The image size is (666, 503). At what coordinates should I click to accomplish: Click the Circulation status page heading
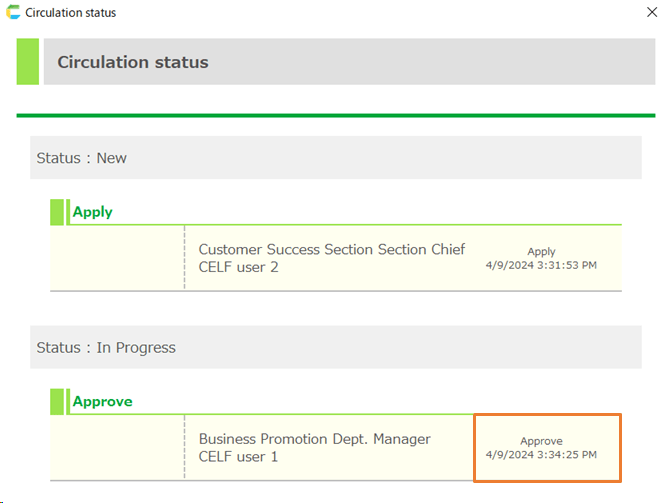pos(133,62)
